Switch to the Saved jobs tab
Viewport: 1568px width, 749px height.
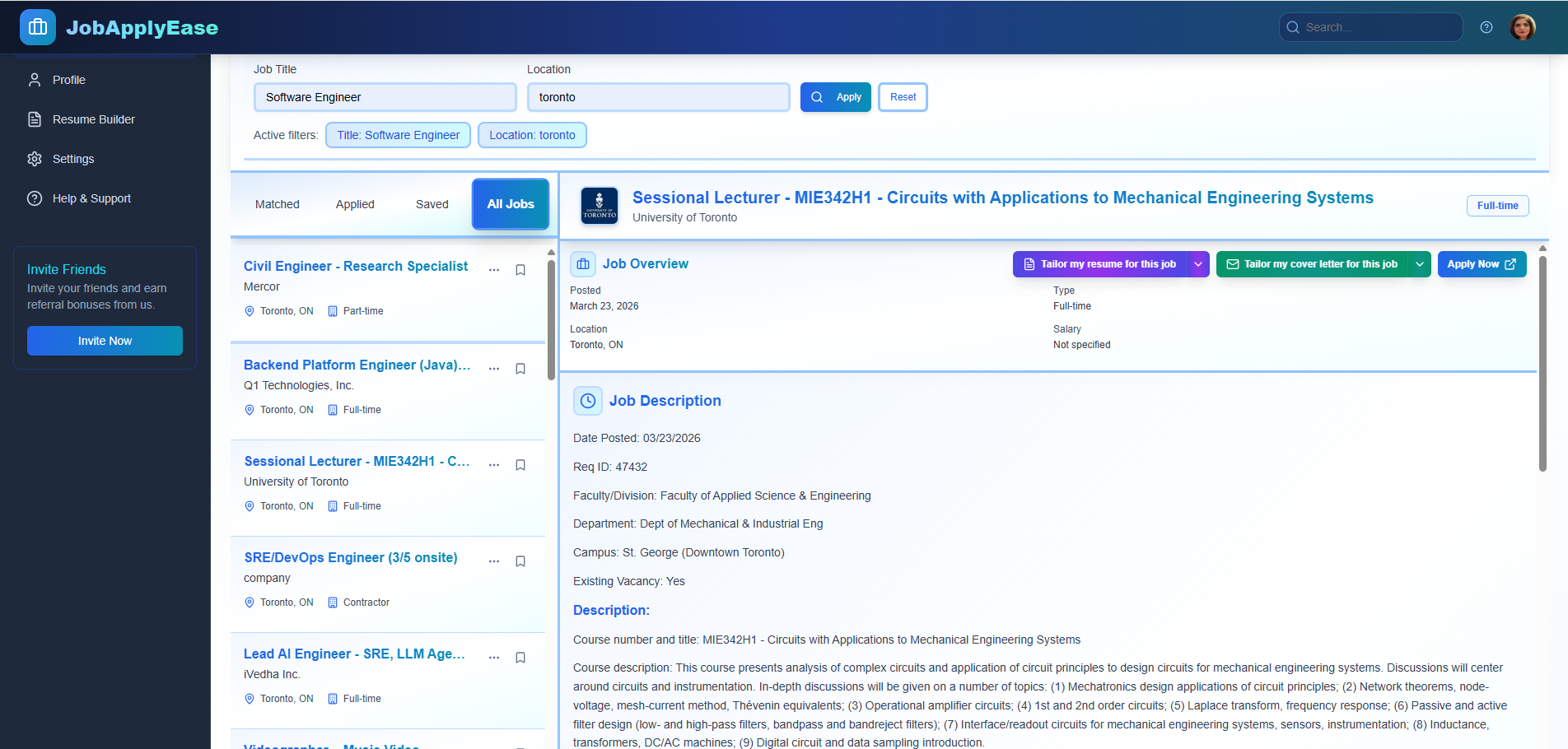[x=432, y=204]
